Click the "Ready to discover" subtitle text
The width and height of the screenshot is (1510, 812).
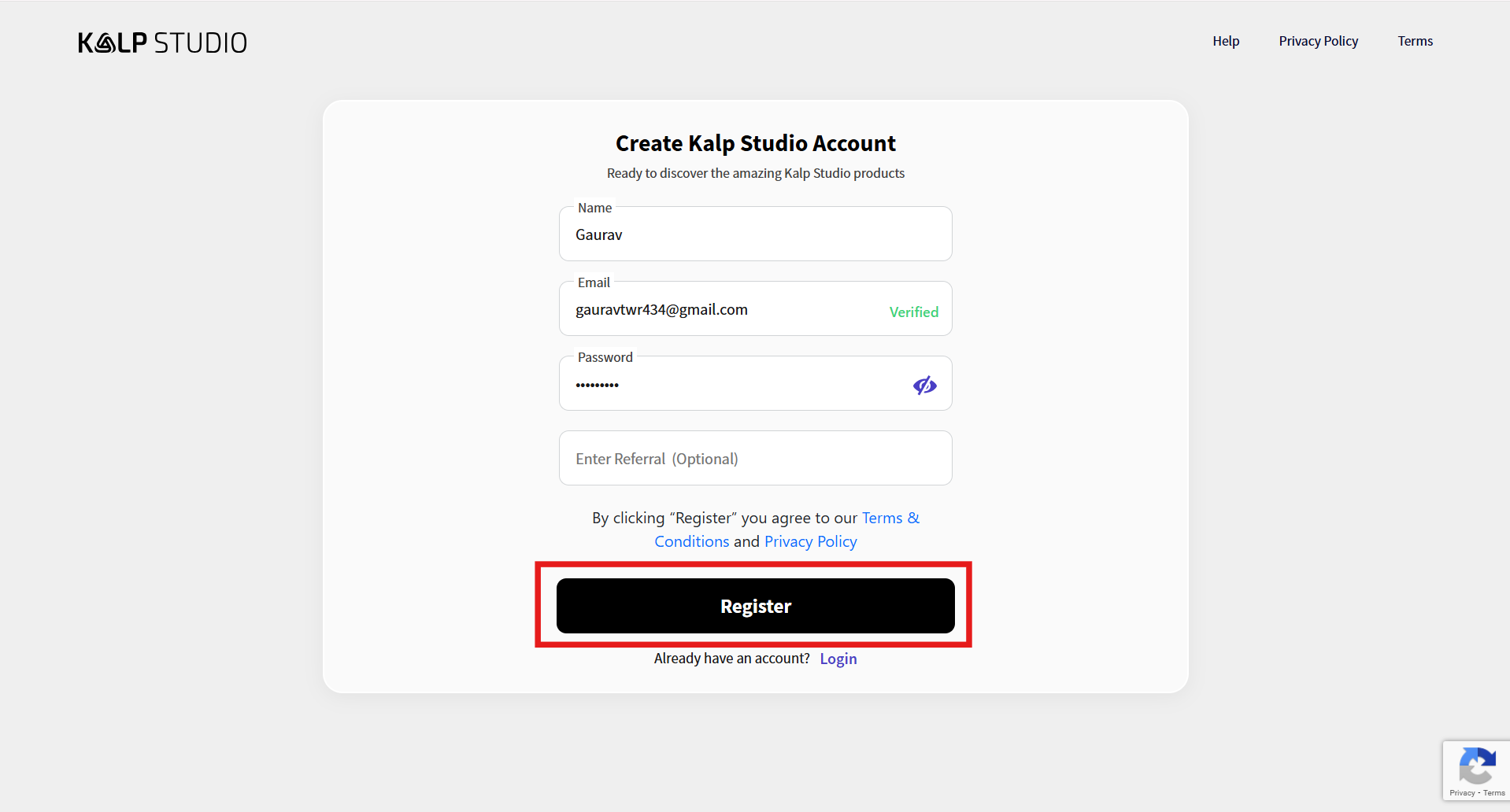tap(755, 173)
